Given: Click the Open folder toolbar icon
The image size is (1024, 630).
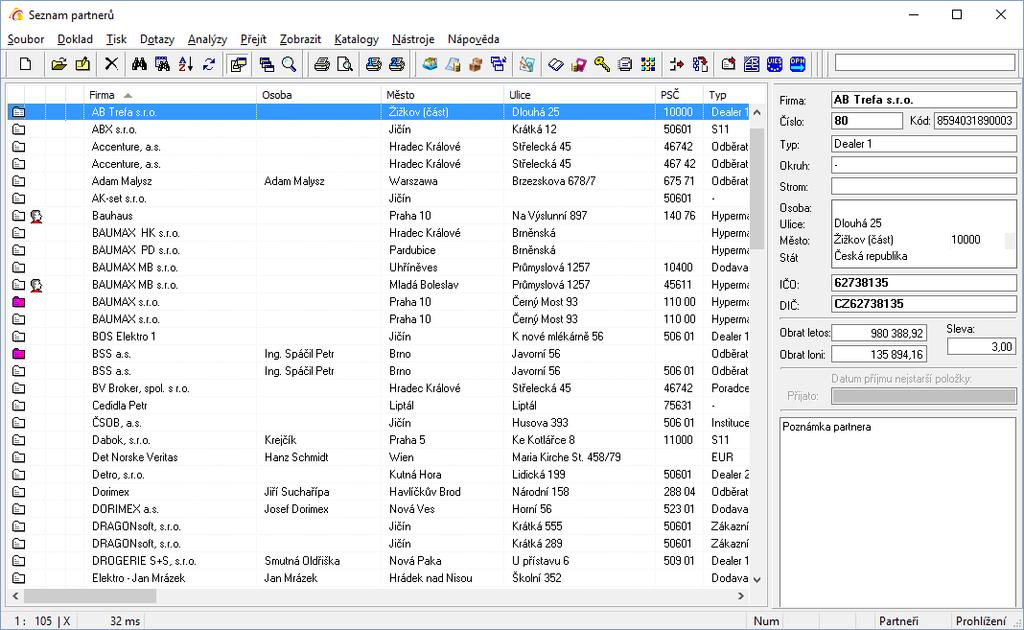Looking at the screenshot, I should pyautogui.click(x=59, y=64).
